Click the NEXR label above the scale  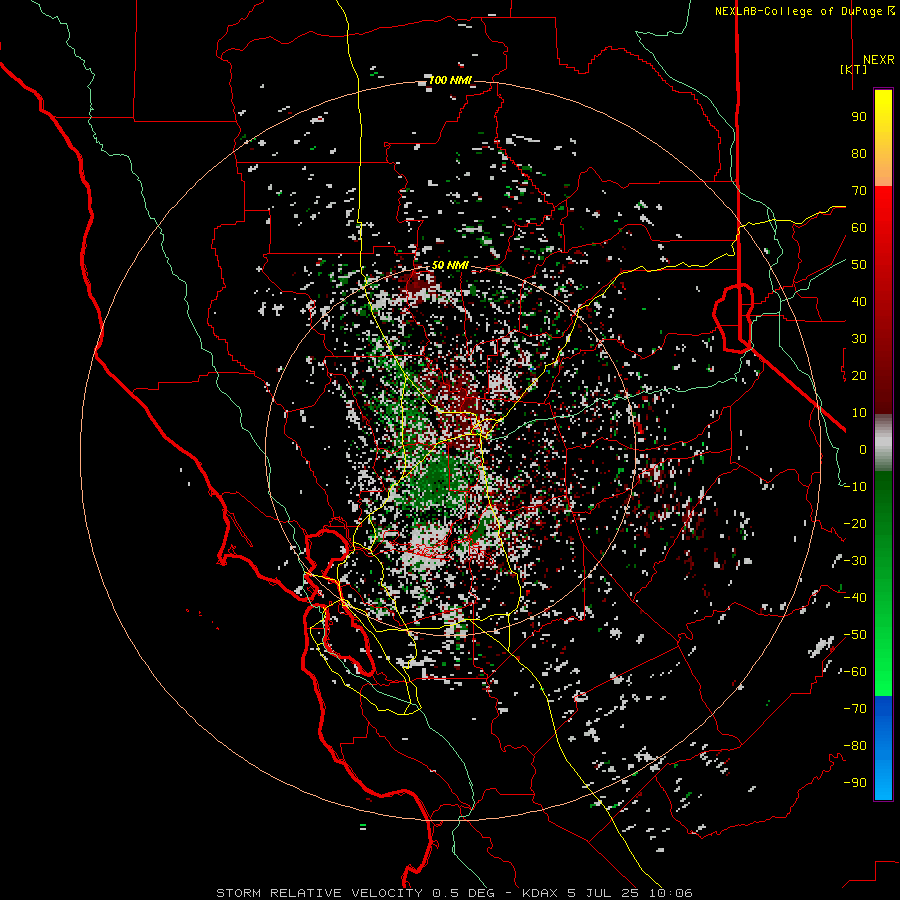pyautogui.click(x=878, y=60)
